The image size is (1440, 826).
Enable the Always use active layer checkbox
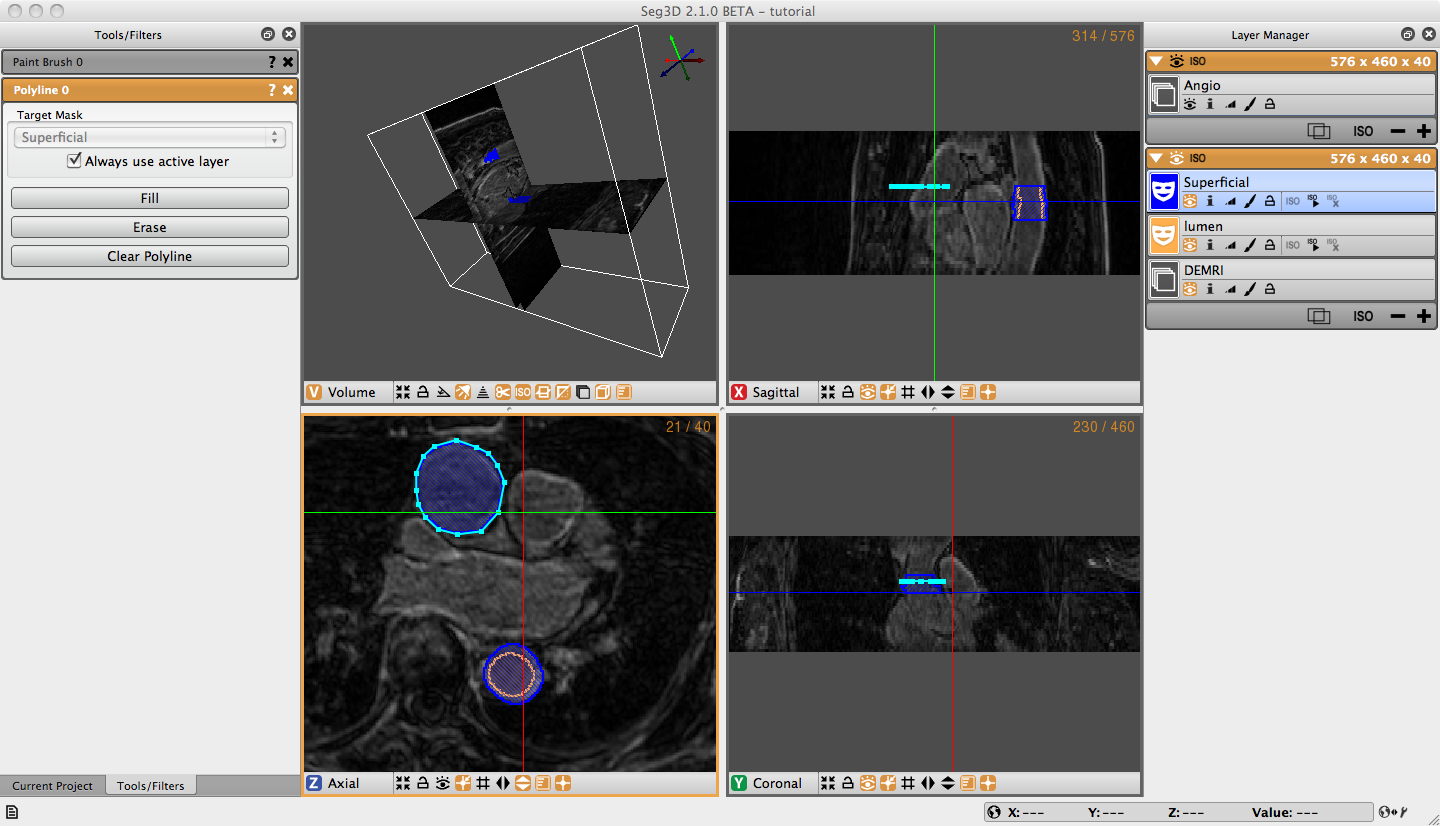pos(74,160)
